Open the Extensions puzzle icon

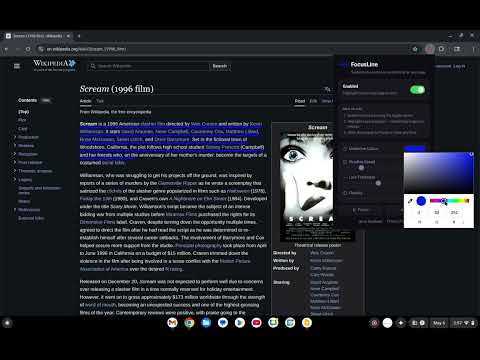click(442, 49)
